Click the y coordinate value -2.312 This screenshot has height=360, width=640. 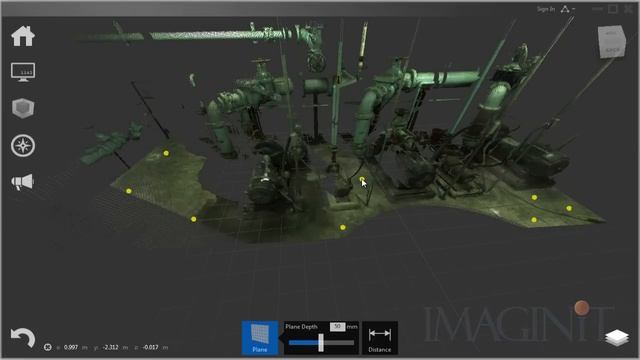point(110,347)
